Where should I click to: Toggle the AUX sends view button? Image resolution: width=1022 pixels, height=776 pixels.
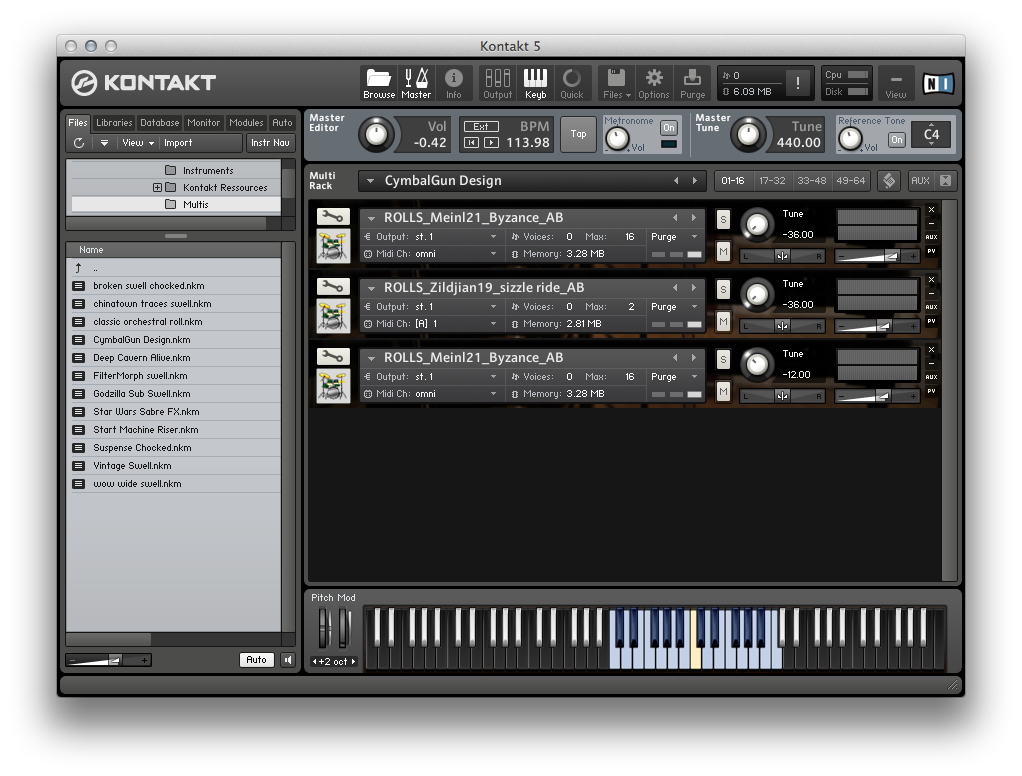click(920, 180)
